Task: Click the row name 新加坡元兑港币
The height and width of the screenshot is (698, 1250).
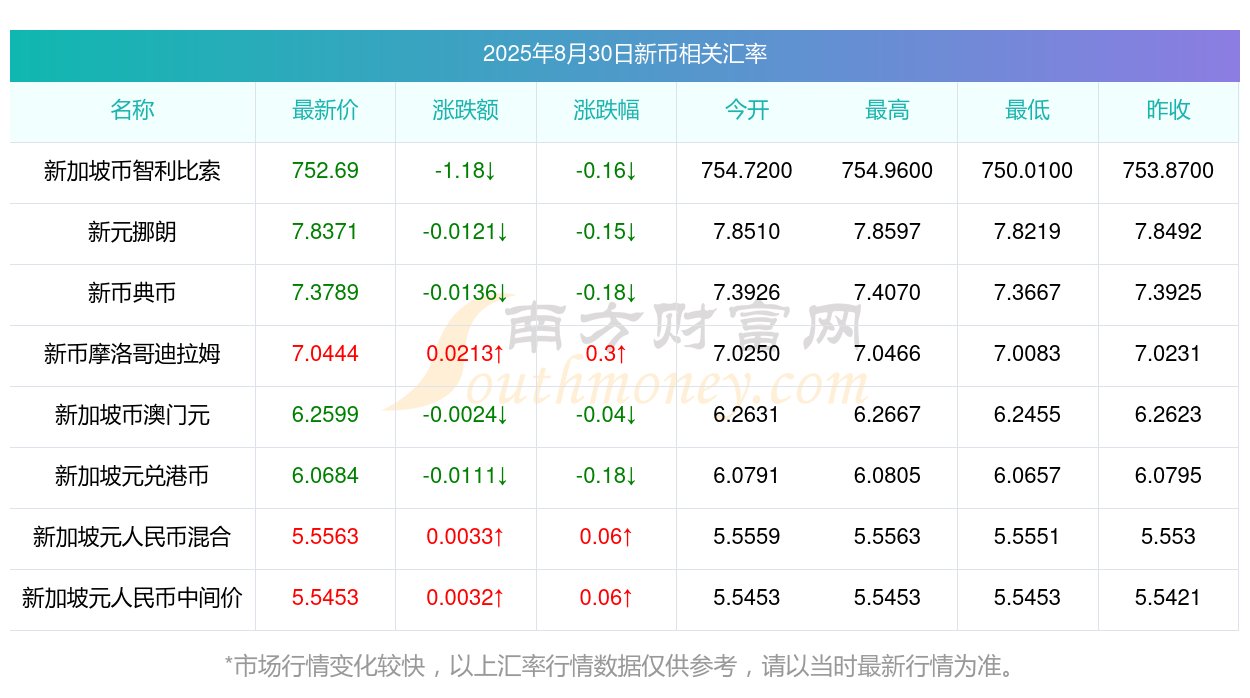Action: [132, 476]
